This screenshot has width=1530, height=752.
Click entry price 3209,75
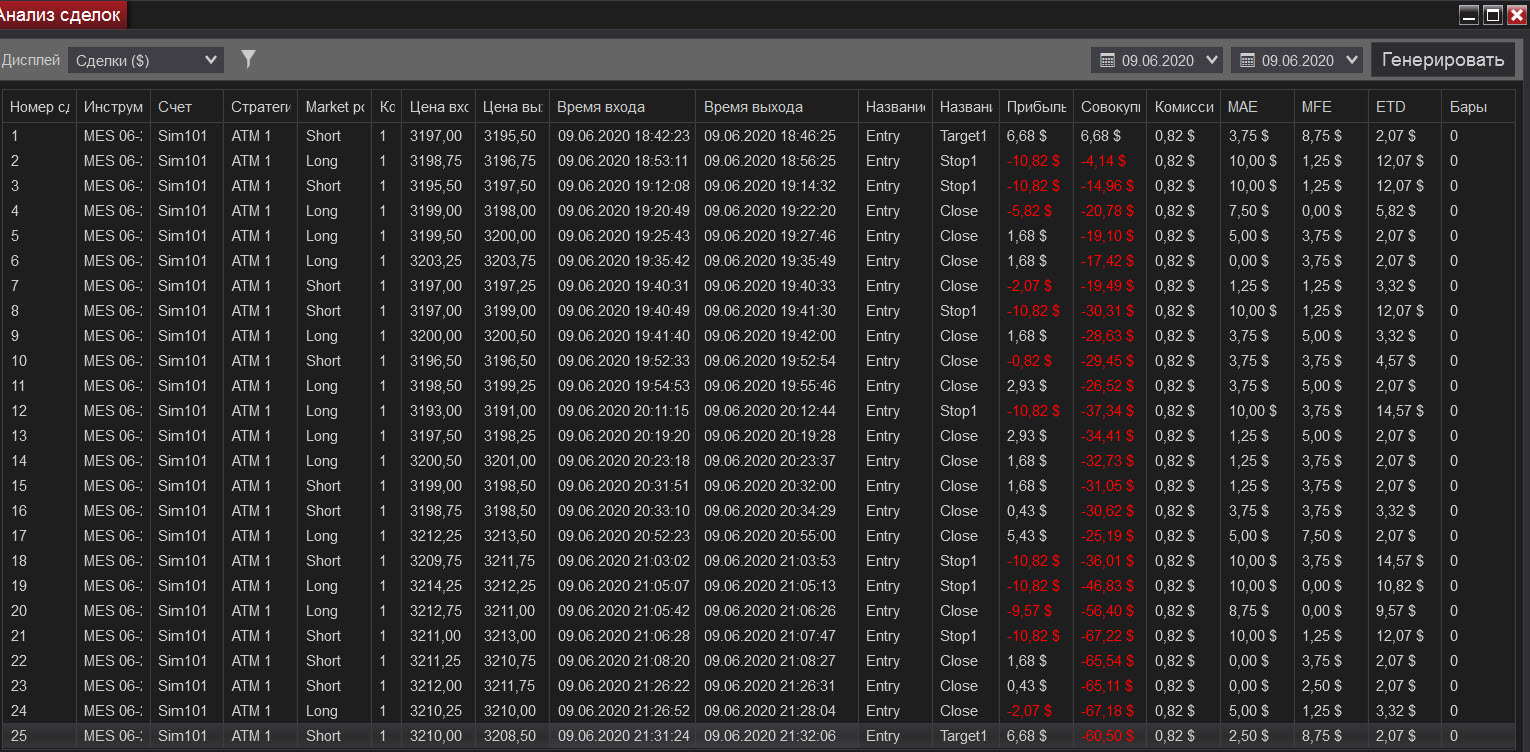coord(436,561)
